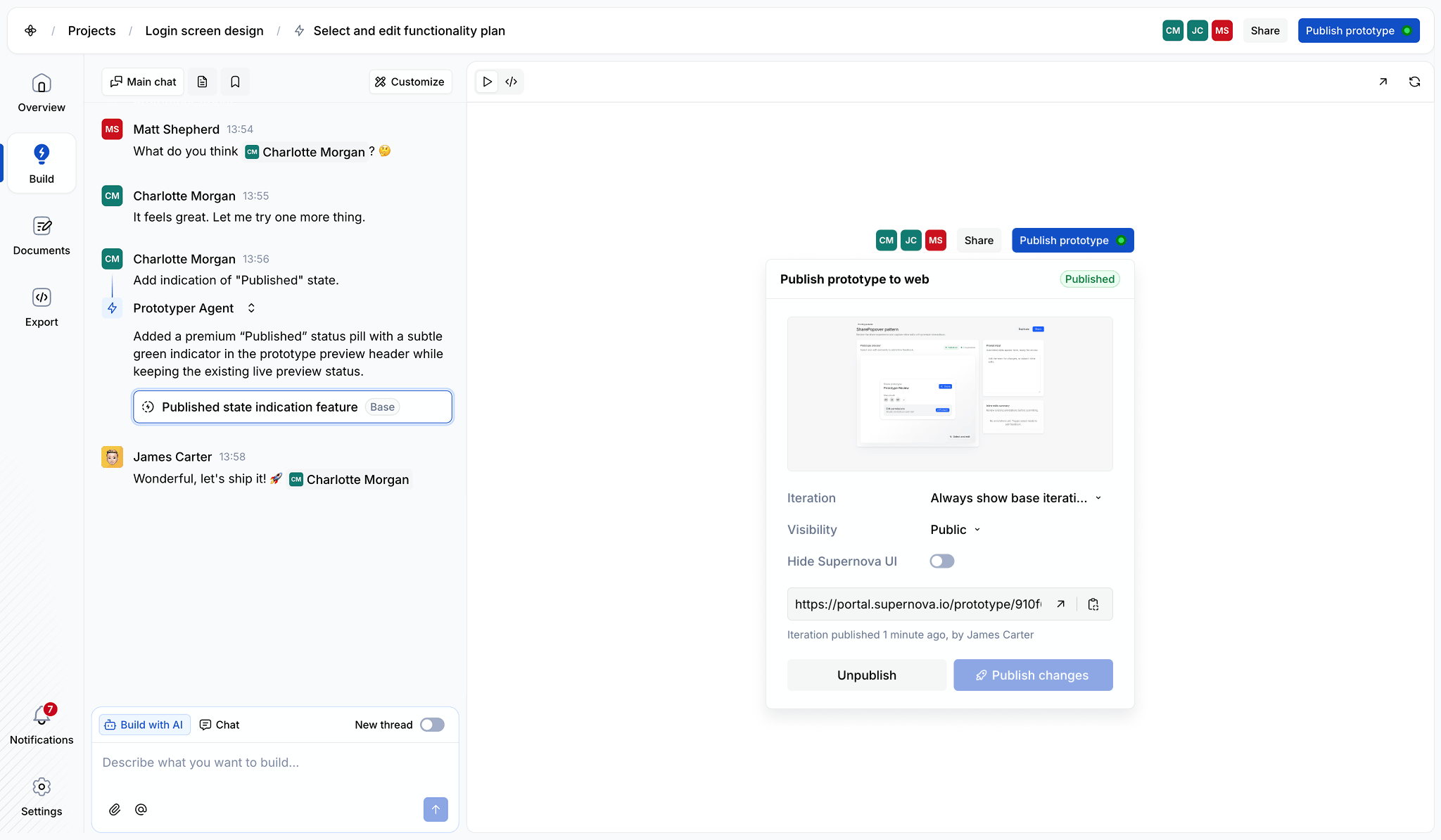
Task: Copy the prototype URL
Action: click(x=1093, y=604)
